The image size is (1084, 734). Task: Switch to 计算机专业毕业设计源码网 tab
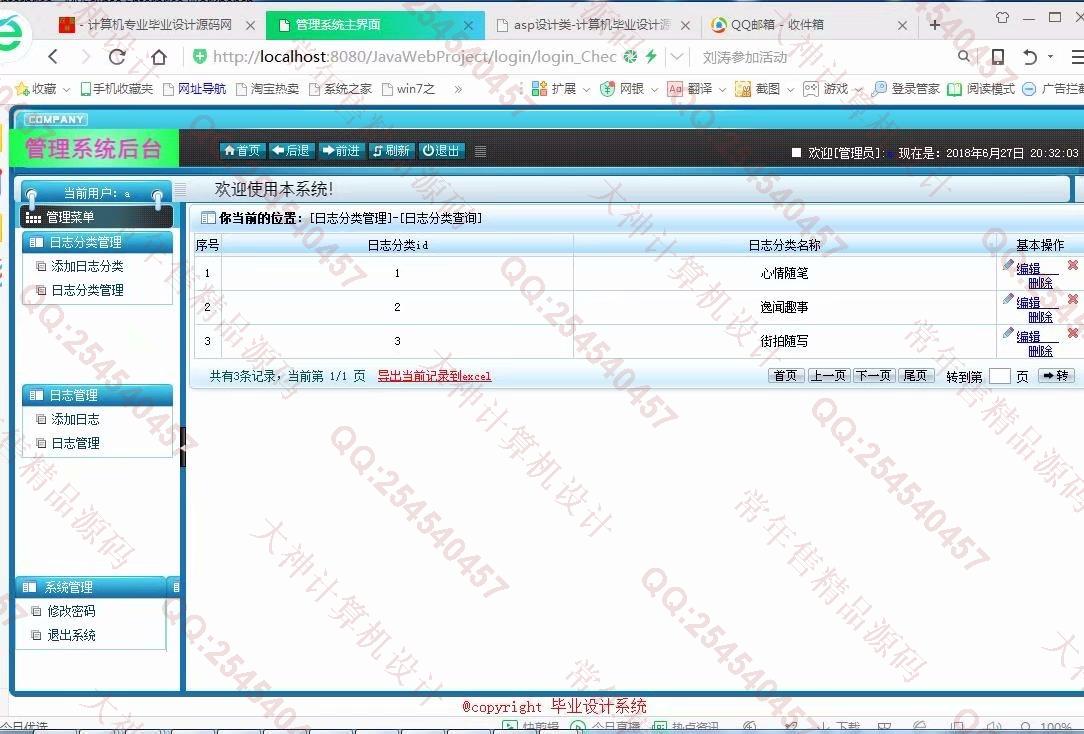click(156, 25)
